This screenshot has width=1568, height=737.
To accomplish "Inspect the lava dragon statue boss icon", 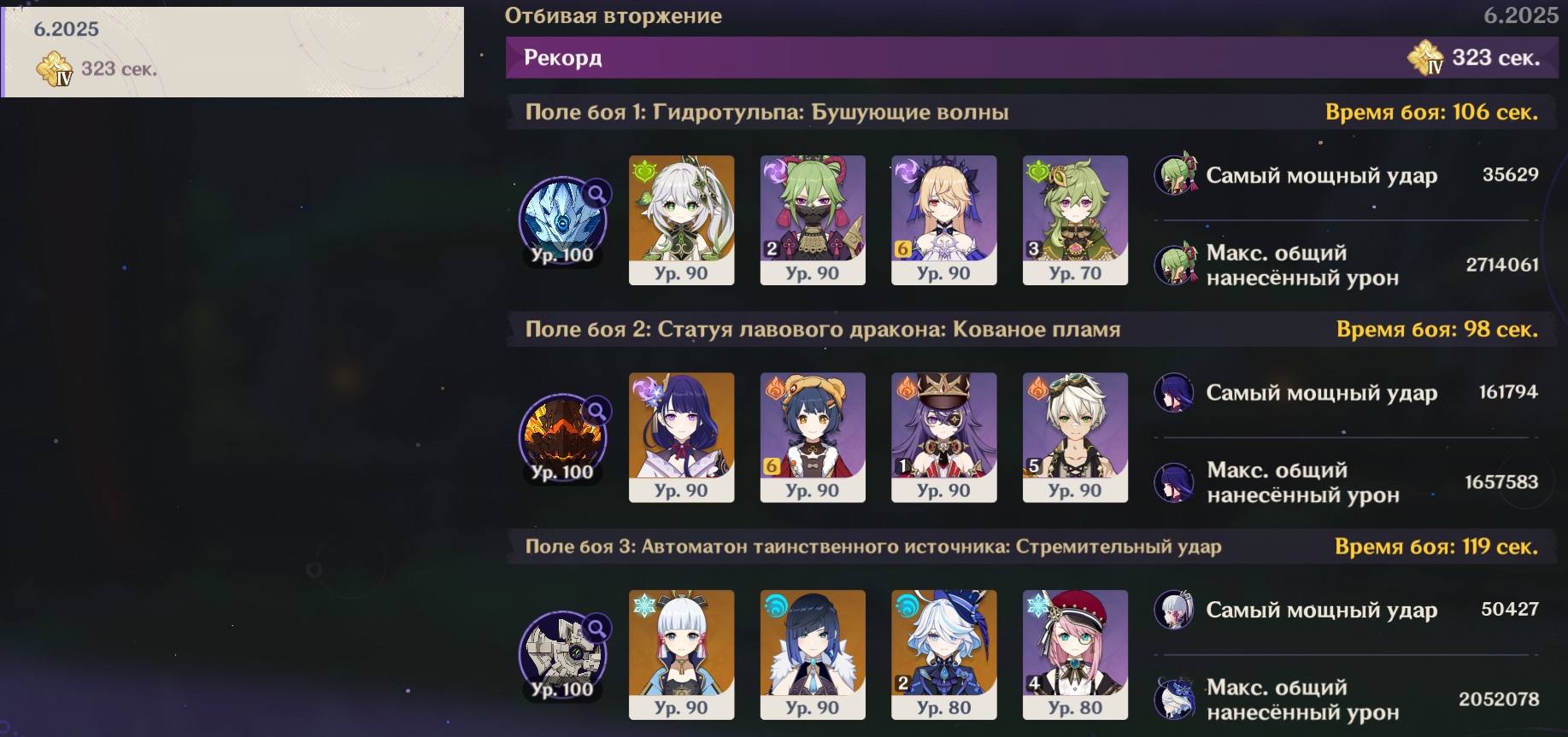I will [562, 437].
